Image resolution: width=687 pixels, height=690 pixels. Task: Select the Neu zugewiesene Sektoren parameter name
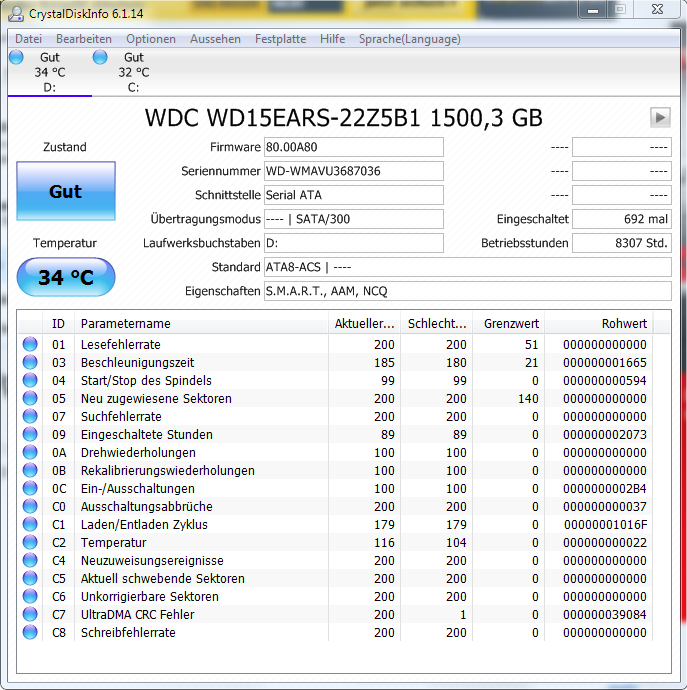coord(156,399)
